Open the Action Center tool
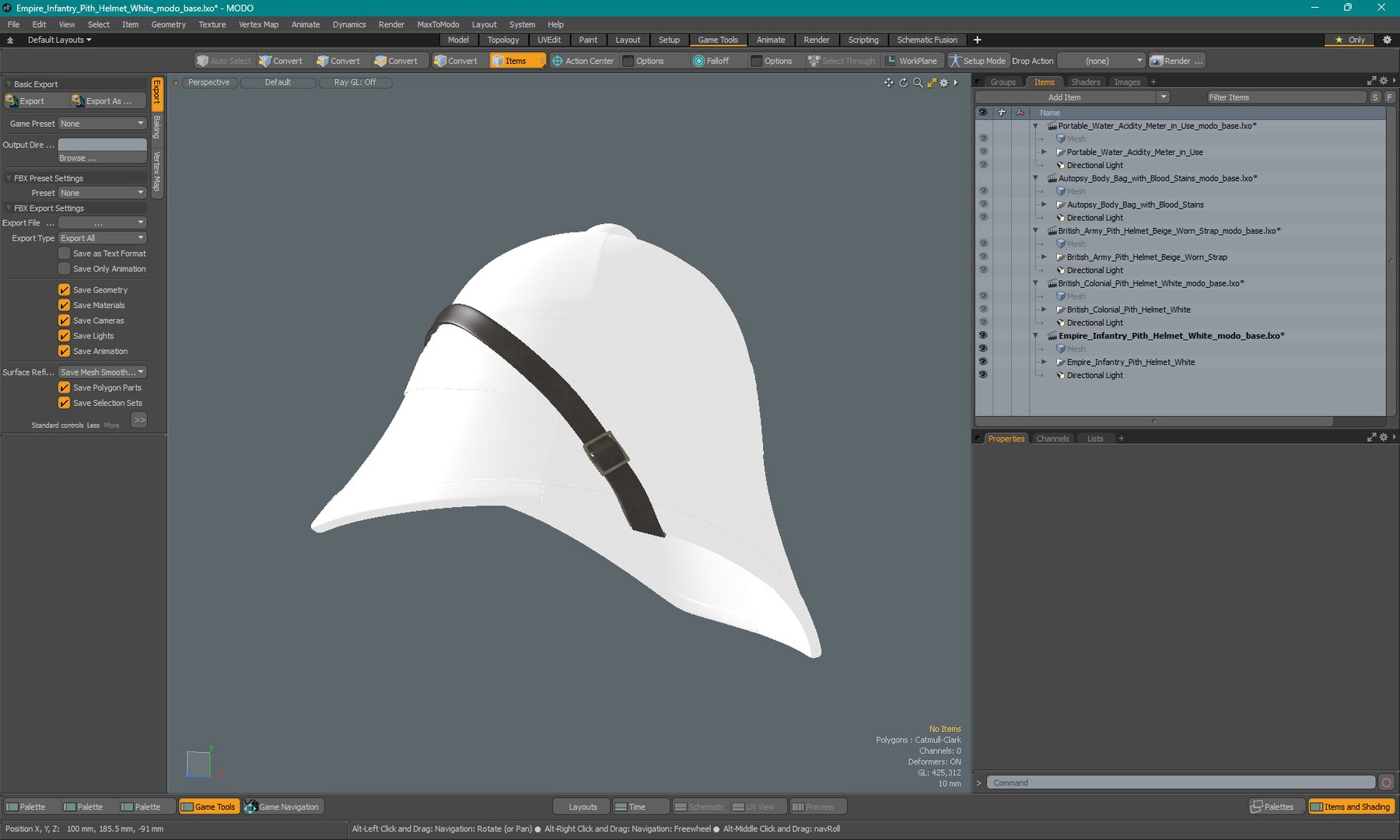 (x=582, y=61)
